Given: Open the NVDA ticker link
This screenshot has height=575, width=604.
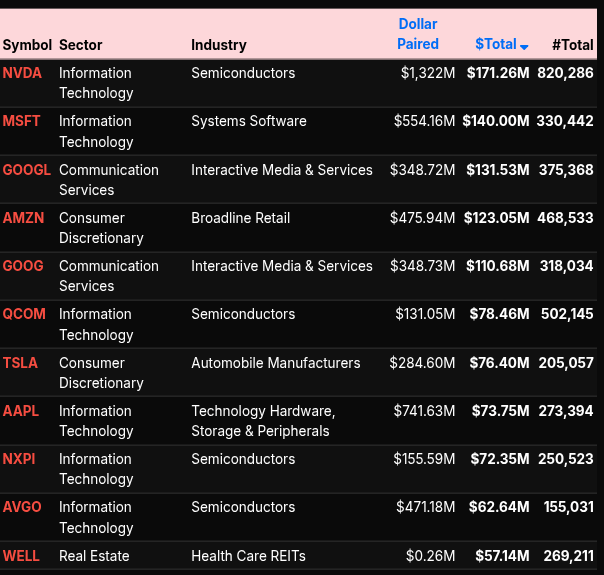Looking at the screenshot, I should (23, 73).
